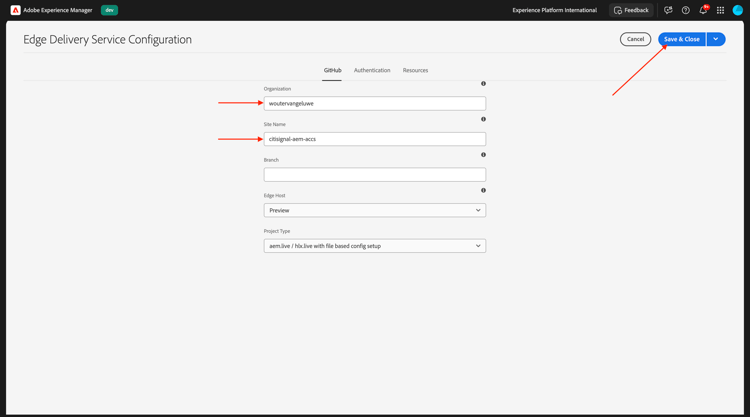Open the help question mark icon
Viewport: 750px width, 417px height.
coord(685,10)
